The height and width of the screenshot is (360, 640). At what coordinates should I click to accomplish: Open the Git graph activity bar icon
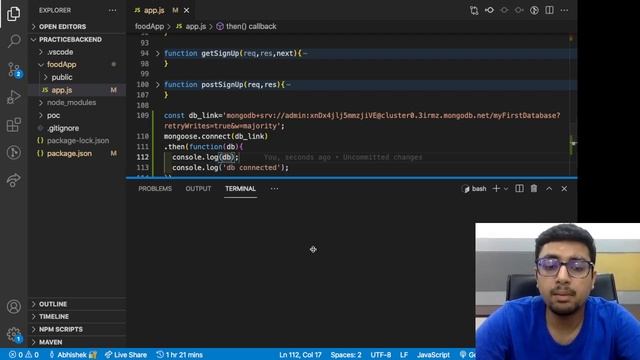point(13,153)
